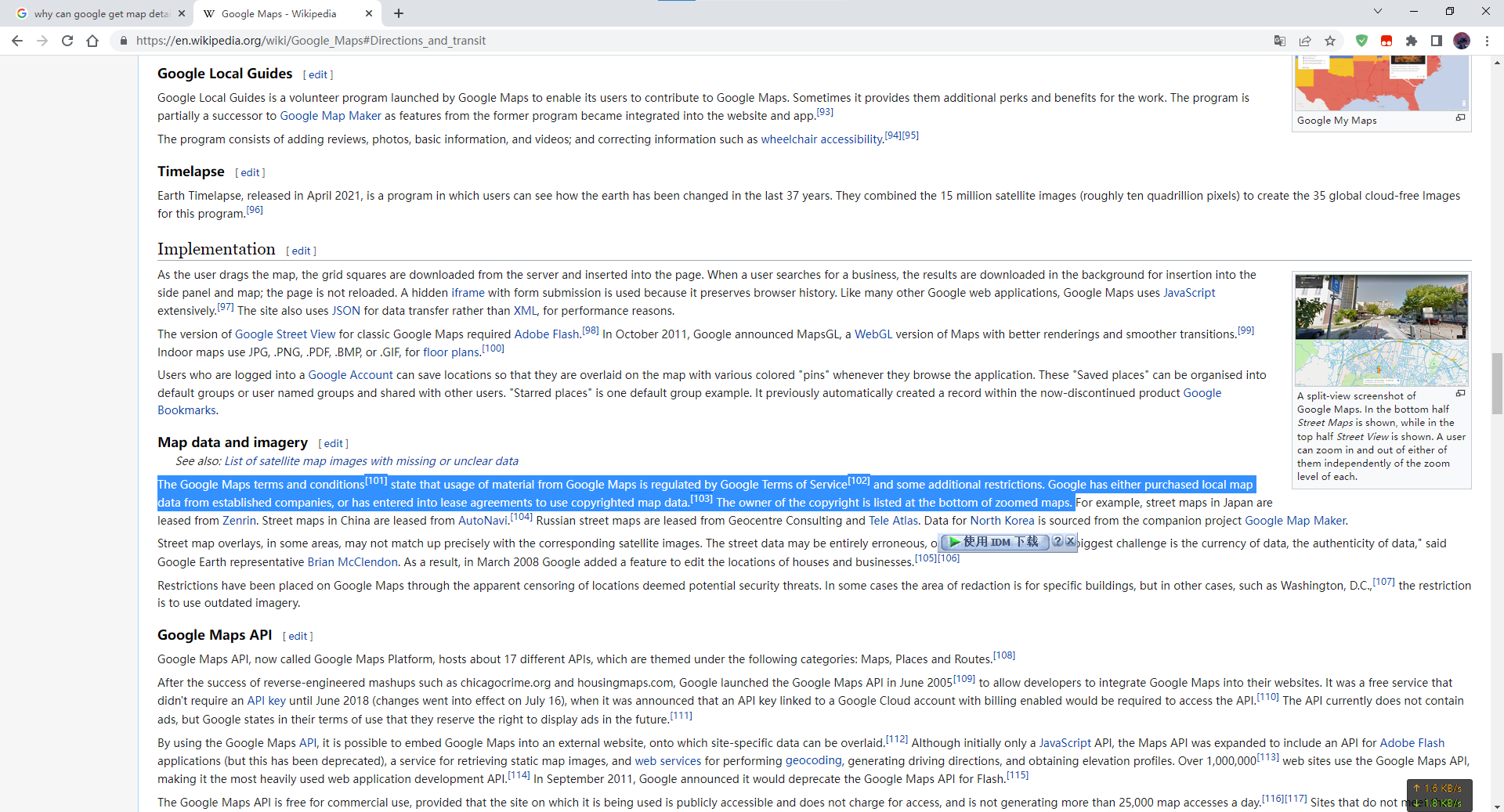Image resolution: width=1504 pixels, height=812 pixels.
Task: Bookmark this tab with star icon
Action: tap(1330, 41)
